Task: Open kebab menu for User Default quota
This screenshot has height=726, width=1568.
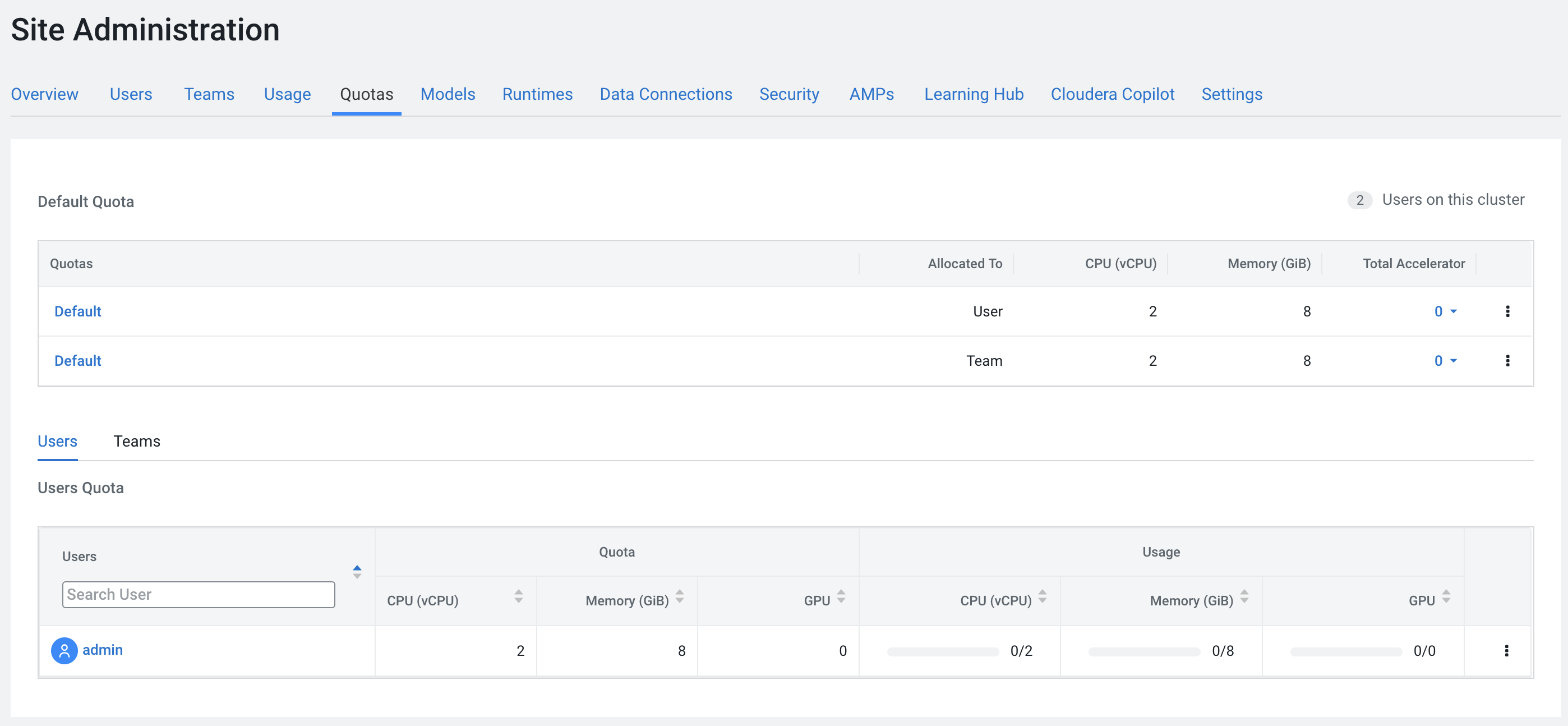Action: pyautogui.click(x=1507, y=311)
